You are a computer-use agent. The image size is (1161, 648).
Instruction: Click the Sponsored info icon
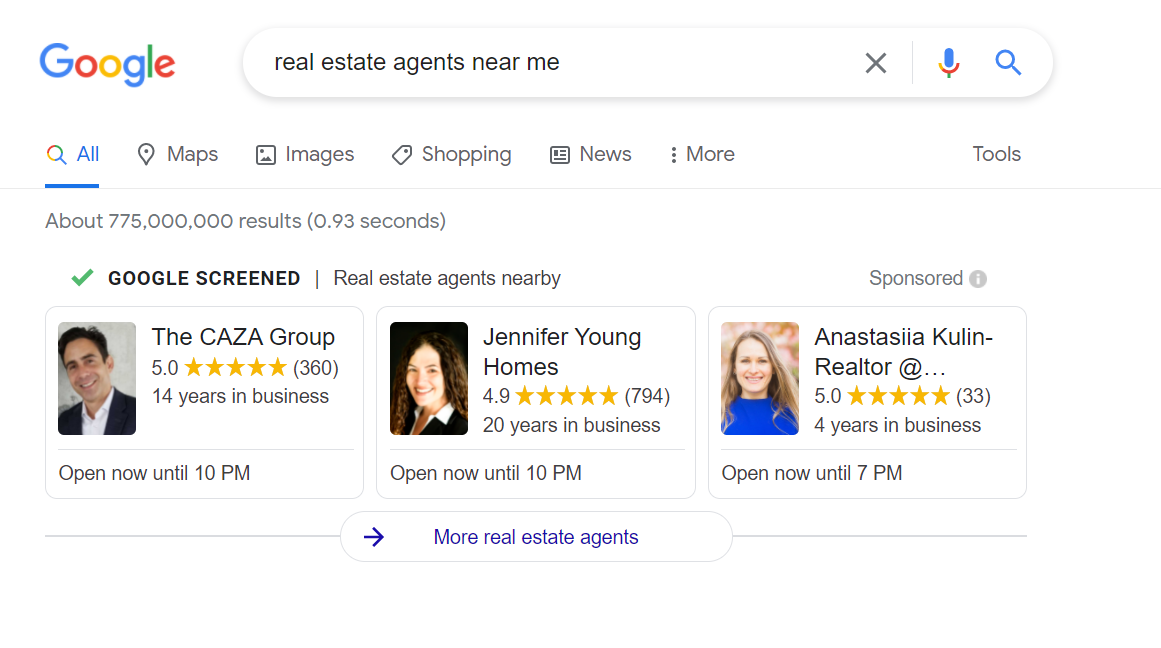coord(978,279)
